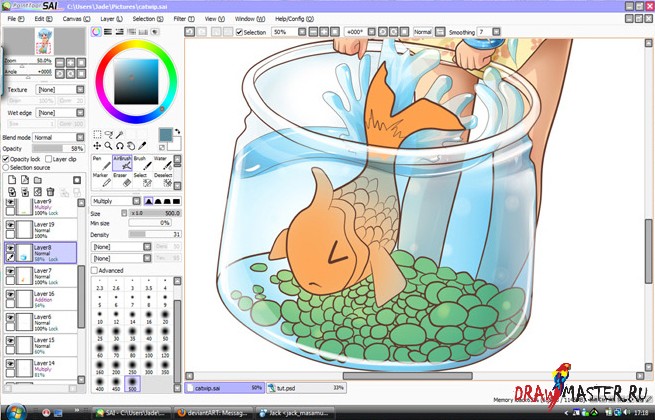Pick the magic wand tool
The width and height of the screenshot is (655, 420).
click(x=119, y=134)
